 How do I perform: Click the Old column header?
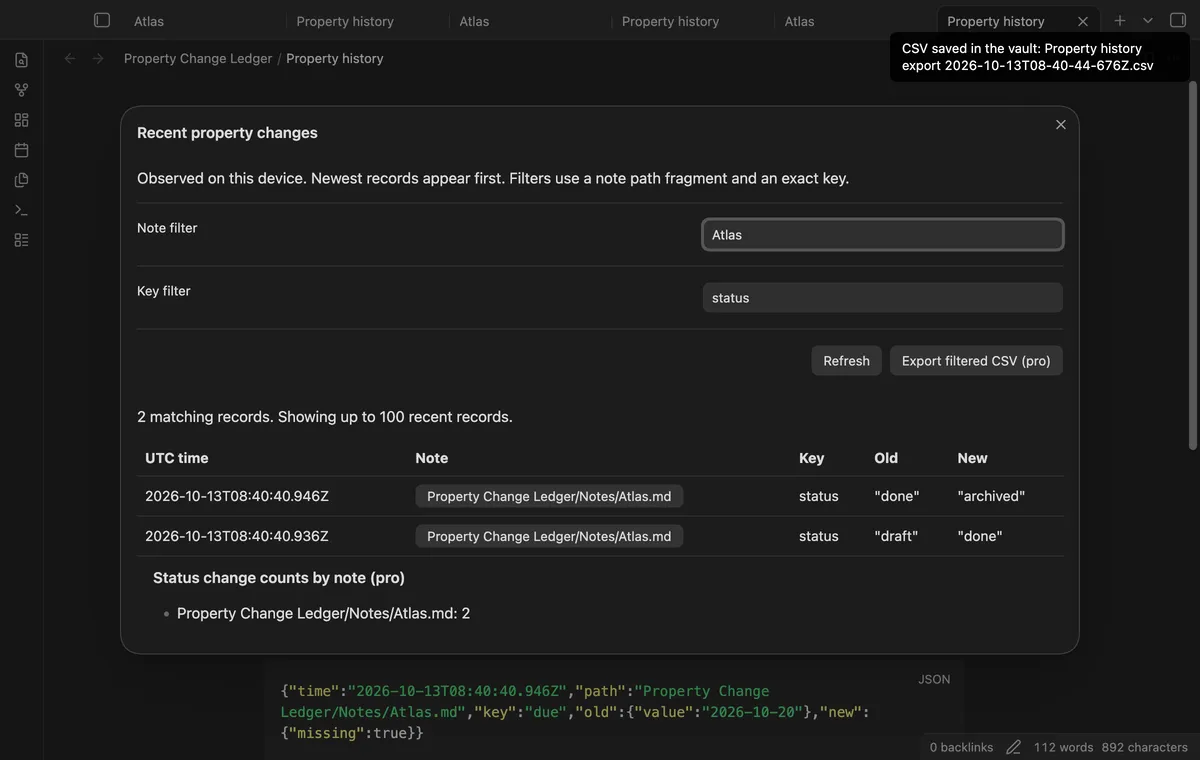(x=886, y=458)
